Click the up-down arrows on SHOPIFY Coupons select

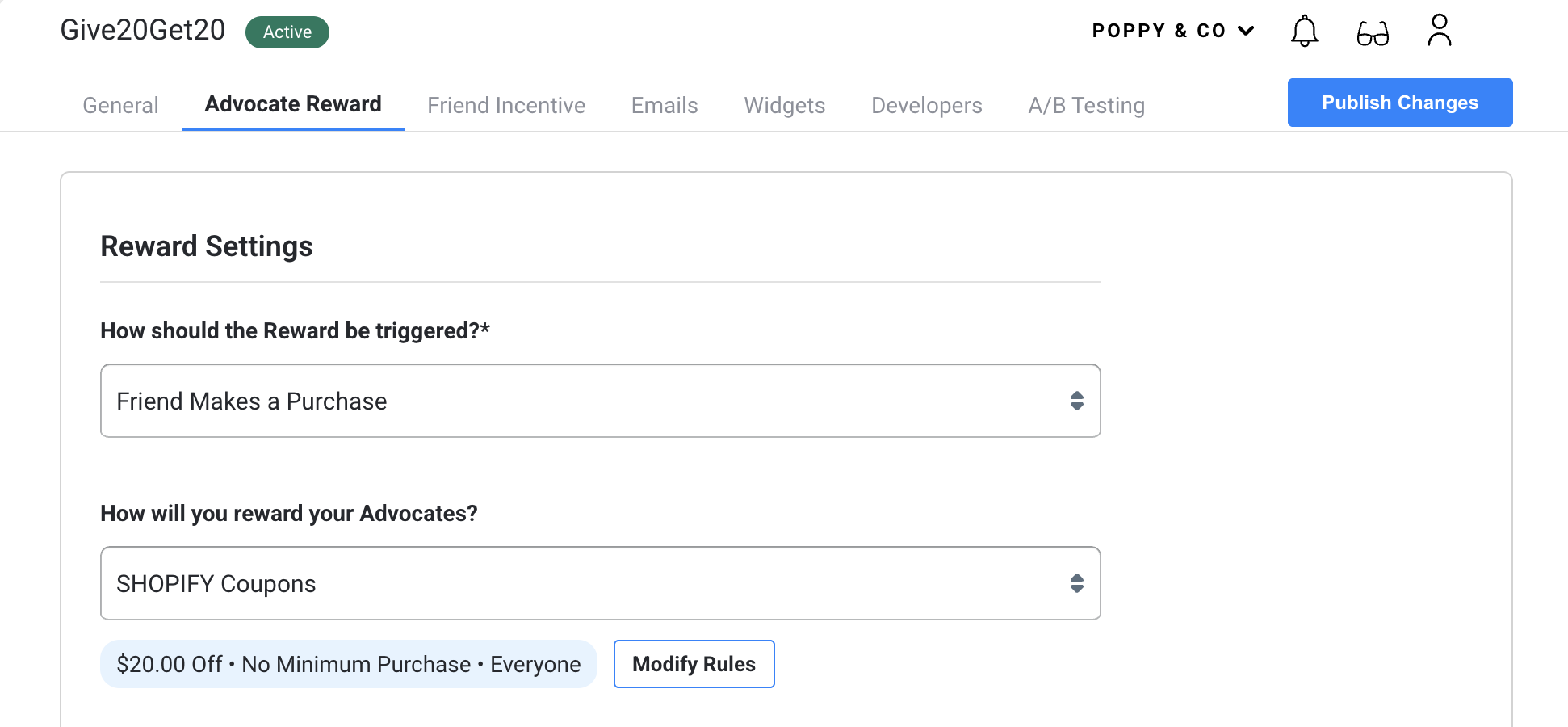click(x=1076, y=583)
